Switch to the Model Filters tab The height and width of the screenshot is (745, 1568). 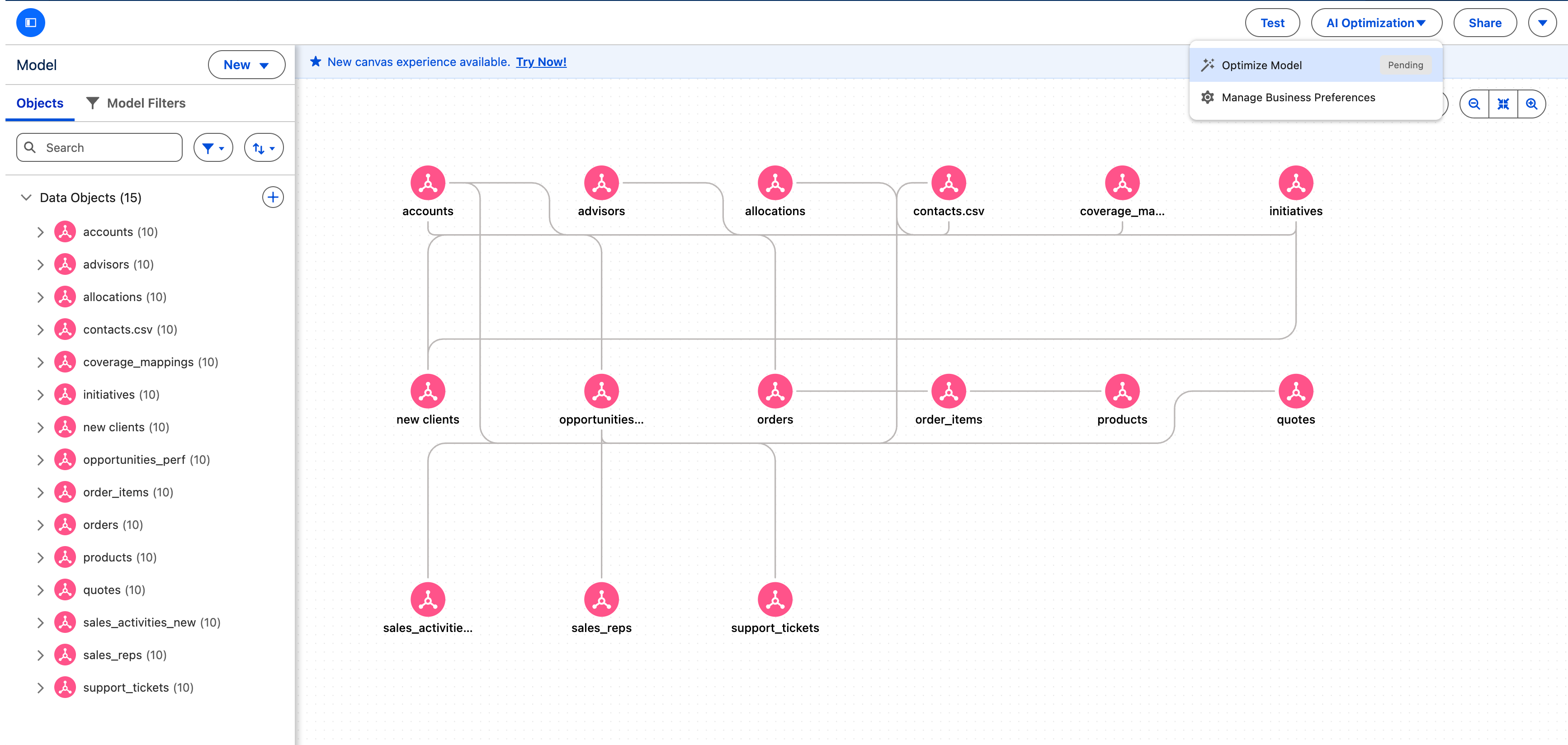[136, 103]
